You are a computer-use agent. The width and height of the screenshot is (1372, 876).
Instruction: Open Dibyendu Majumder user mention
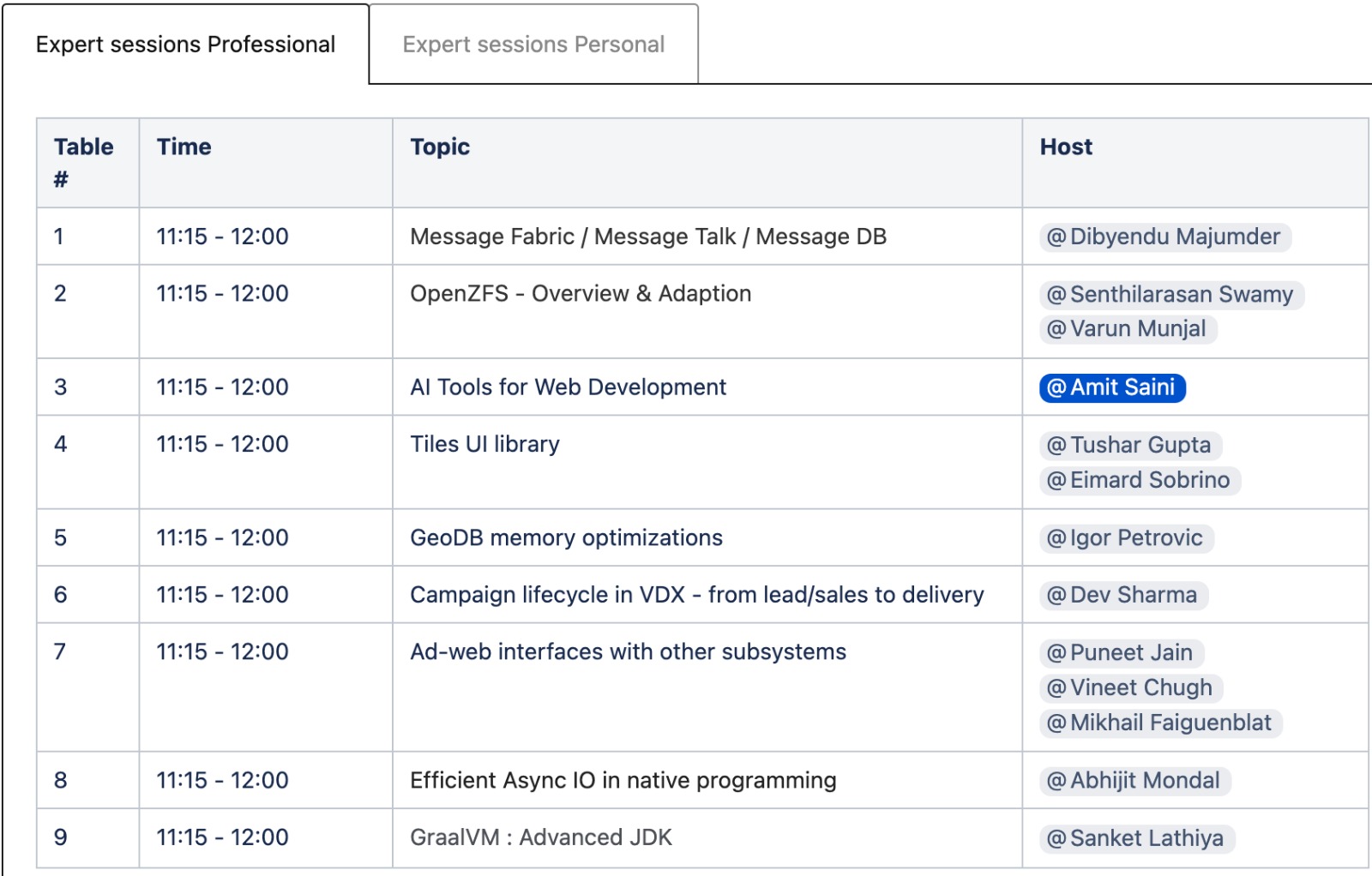click(1164, 237)
